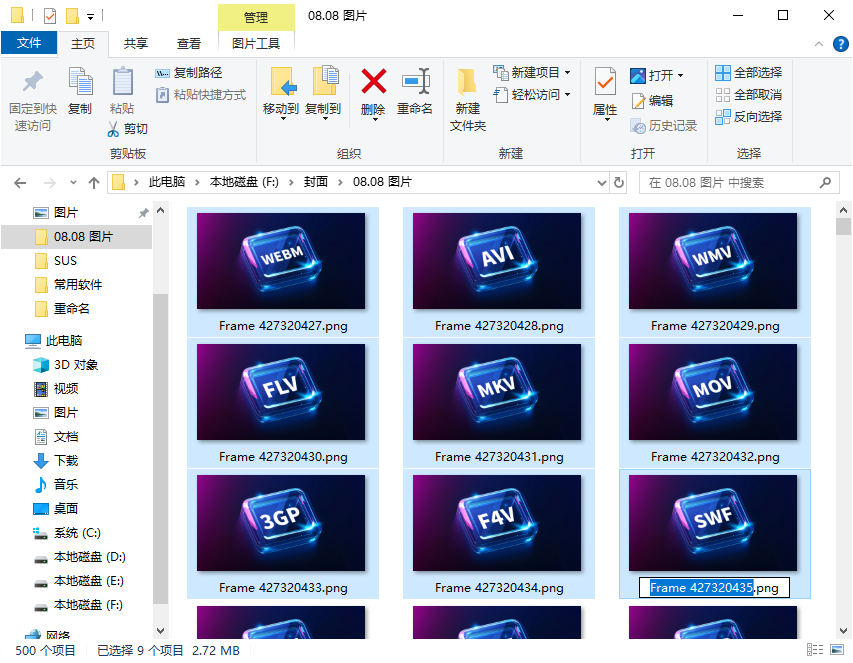Open 桌面 in navigation pane
Screen dimensions: 853x663
[66, 509]
